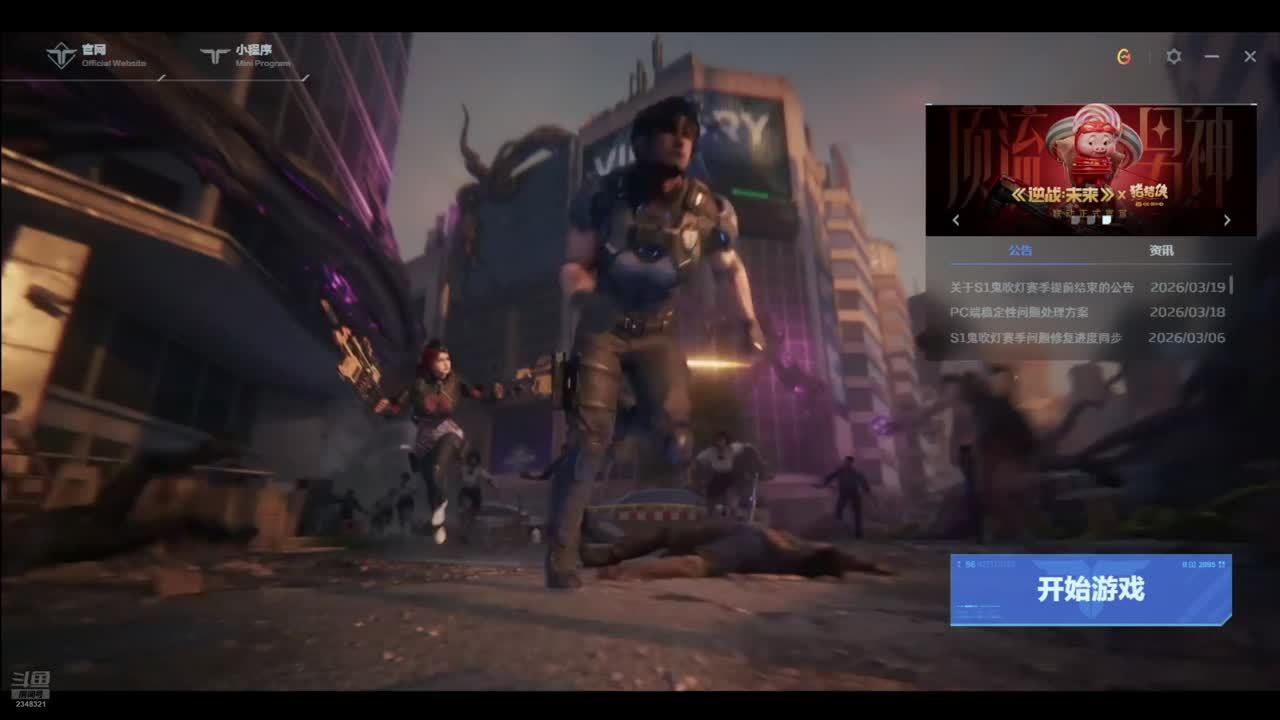This screenshot has width=1280, height=720.
Task: Open announcement PC端稳定性问题处理方案
Action: tap(1019, 312)
